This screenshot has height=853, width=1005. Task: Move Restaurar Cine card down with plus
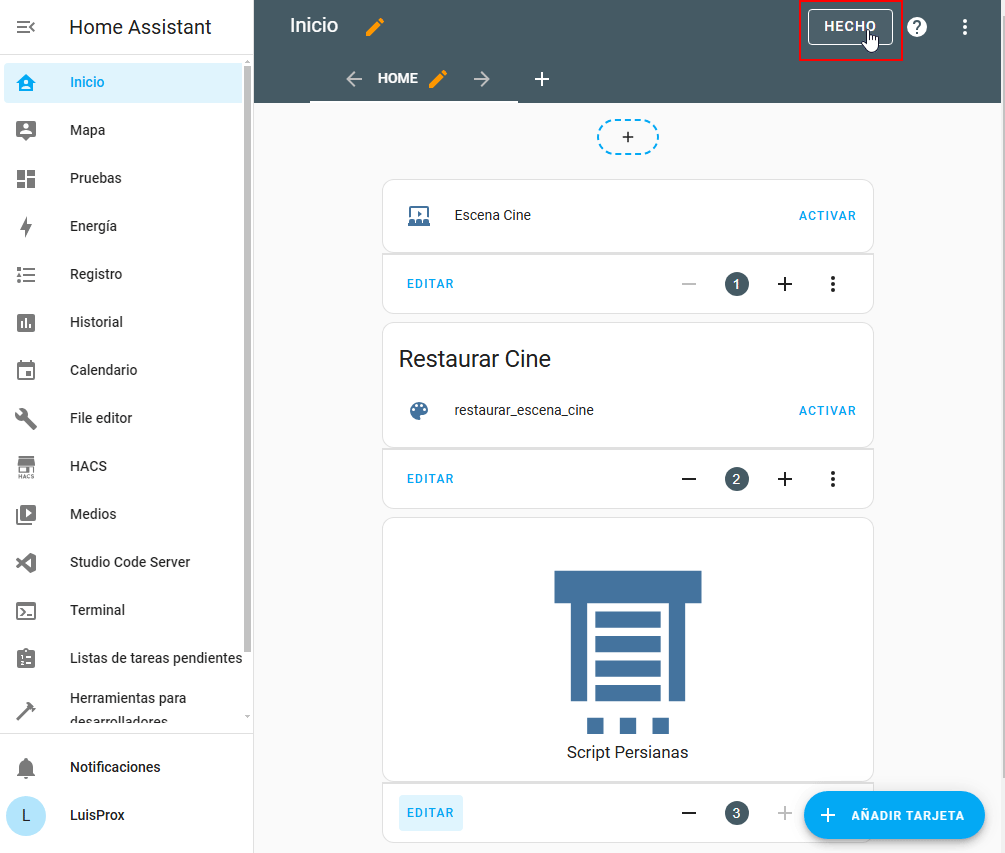pyautogui.click(x=785, y=479)
